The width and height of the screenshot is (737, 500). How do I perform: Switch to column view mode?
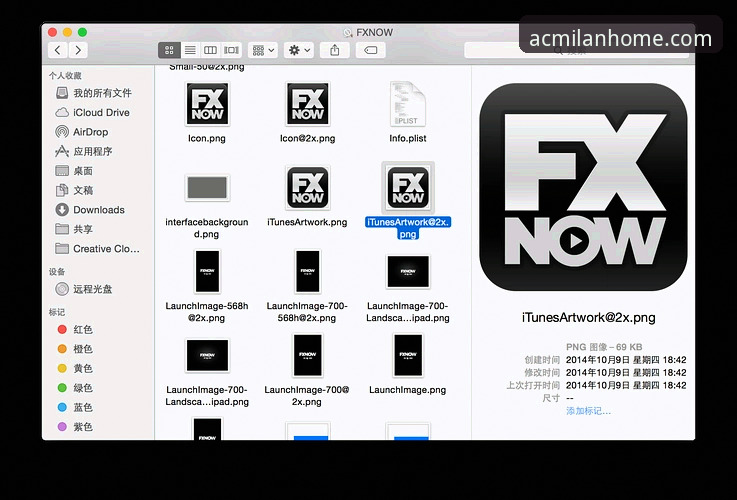coord(210,50)
